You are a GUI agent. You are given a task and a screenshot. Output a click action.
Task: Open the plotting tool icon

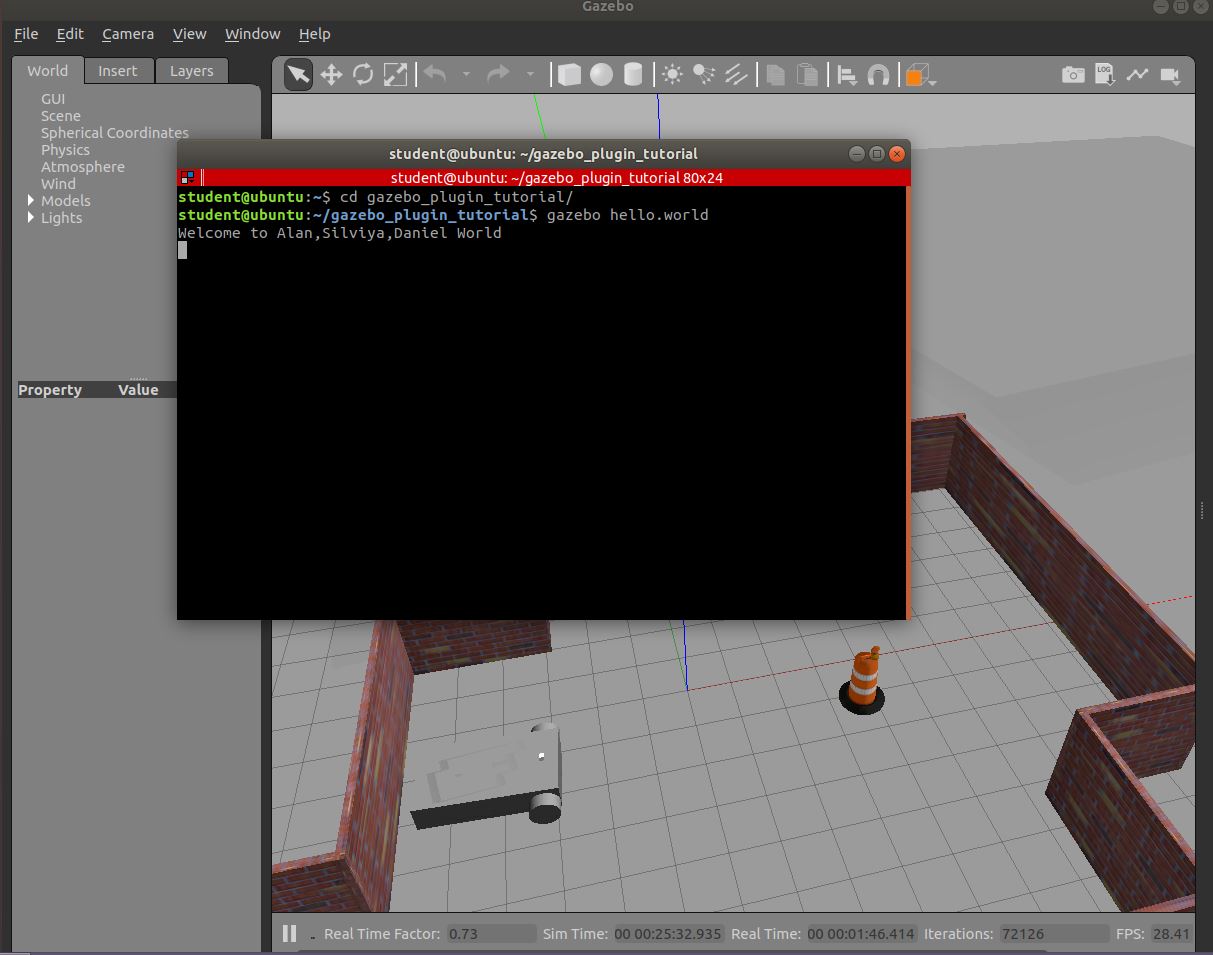1139,74
